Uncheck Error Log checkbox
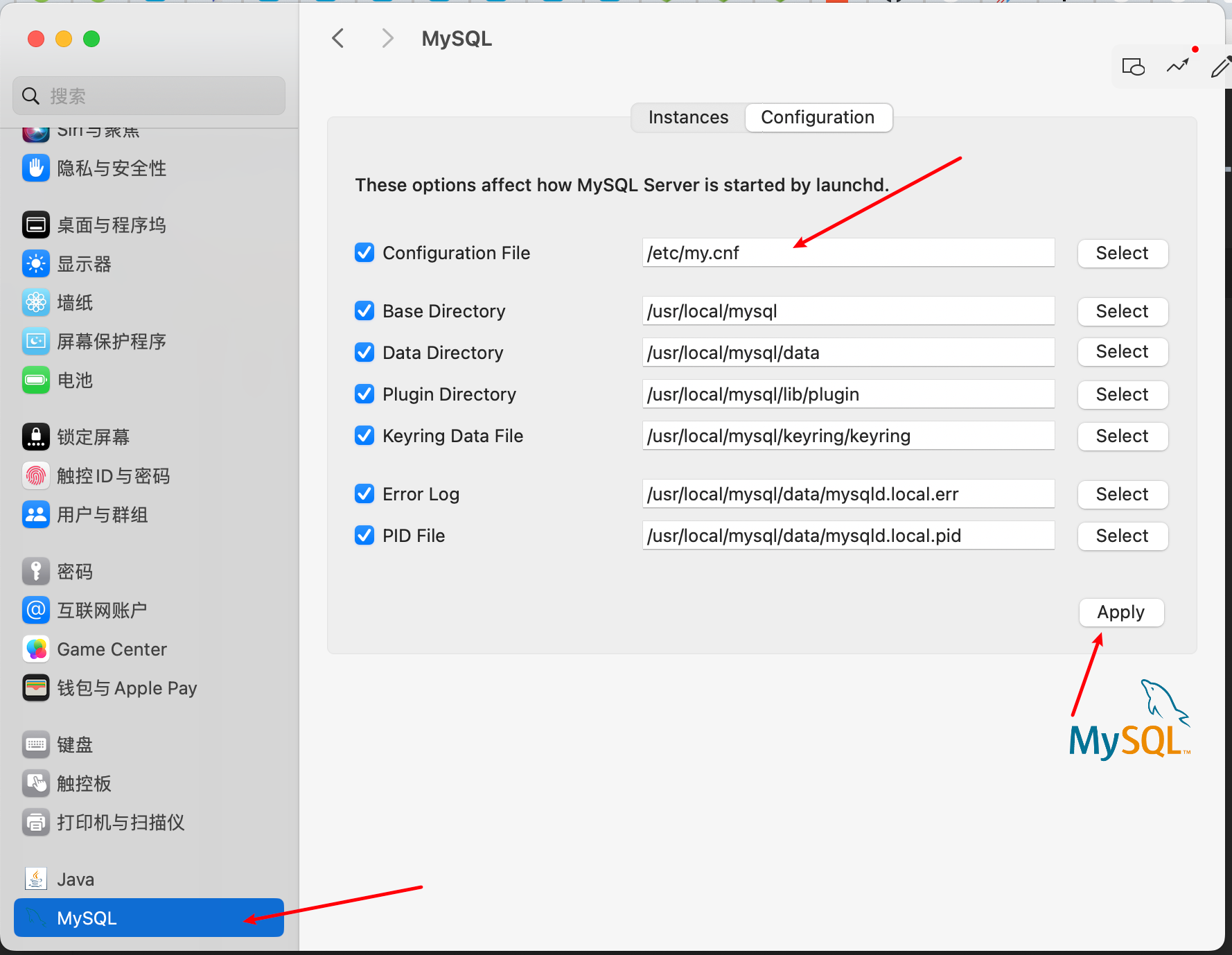Viewport: 1232px width, 955px height. (x=364, y=493)
